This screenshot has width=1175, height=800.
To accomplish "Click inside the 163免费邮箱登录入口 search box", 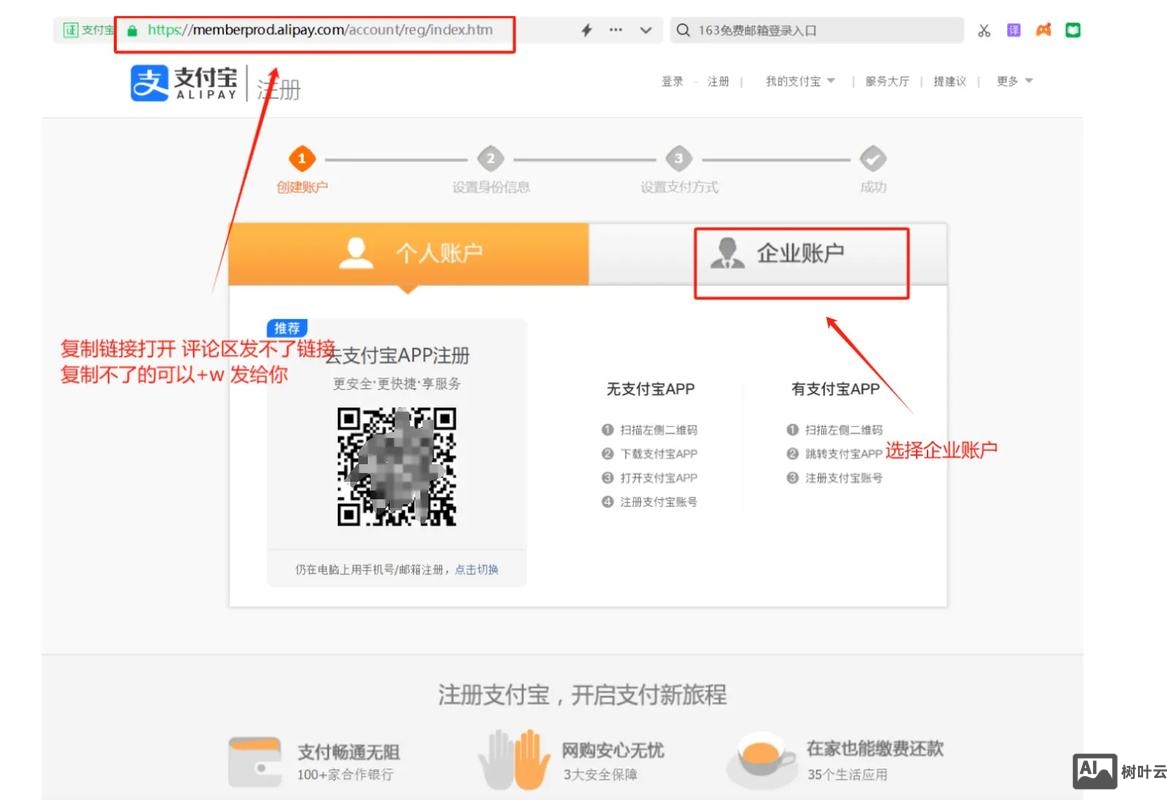I will pos(820,30).
